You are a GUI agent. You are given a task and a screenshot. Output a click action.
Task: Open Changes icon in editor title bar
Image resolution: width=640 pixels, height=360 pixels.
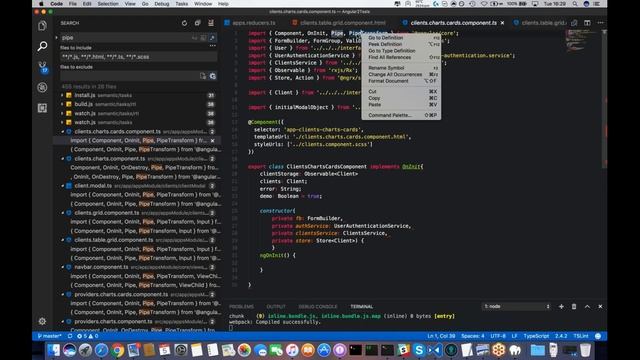click(574, 23)
